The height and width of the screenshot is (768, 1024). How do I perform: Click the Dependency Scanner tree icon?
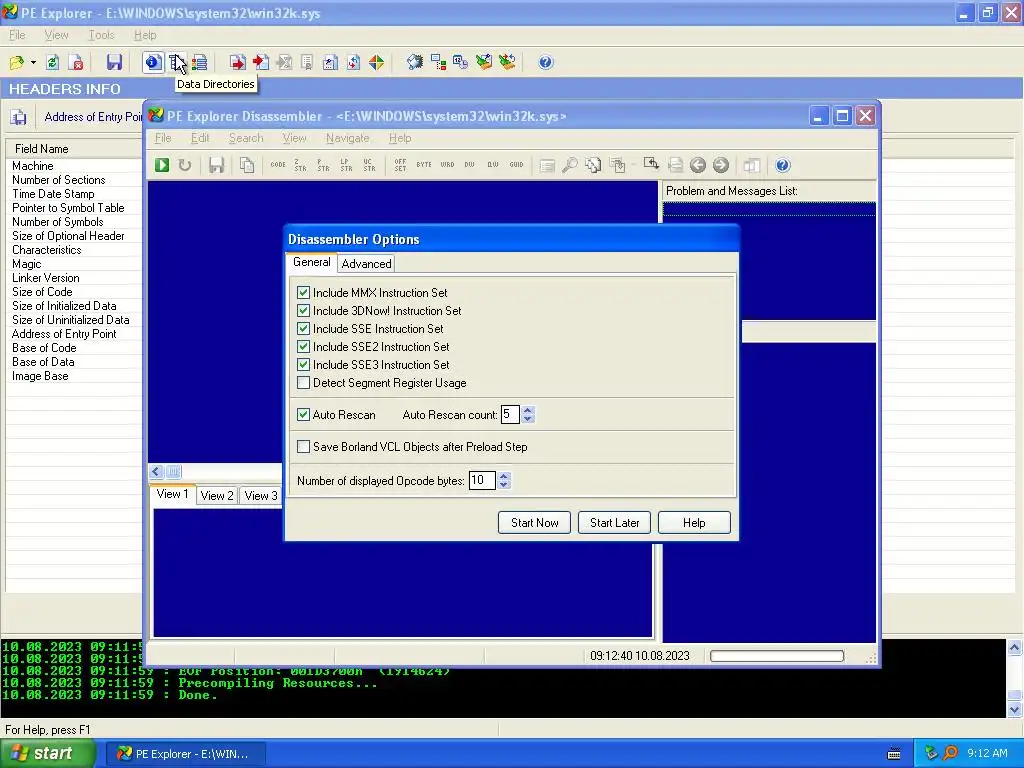click(438, 63)
